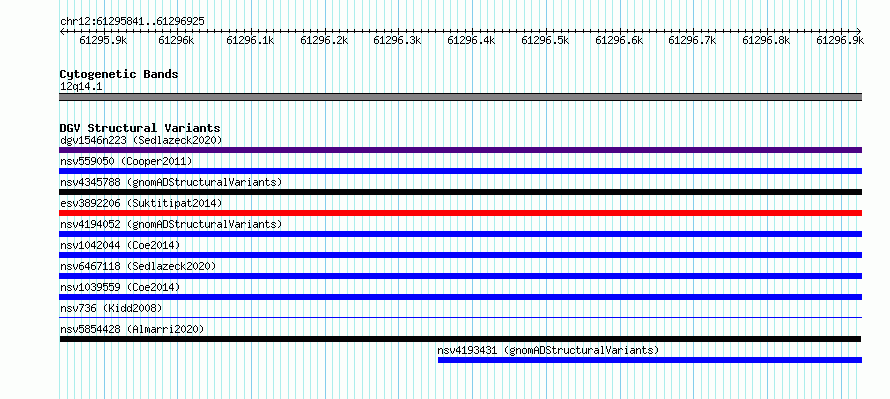Click the nsv1042044 blue variant bar
Screen dimensions: 890x399
pos(460,255)
